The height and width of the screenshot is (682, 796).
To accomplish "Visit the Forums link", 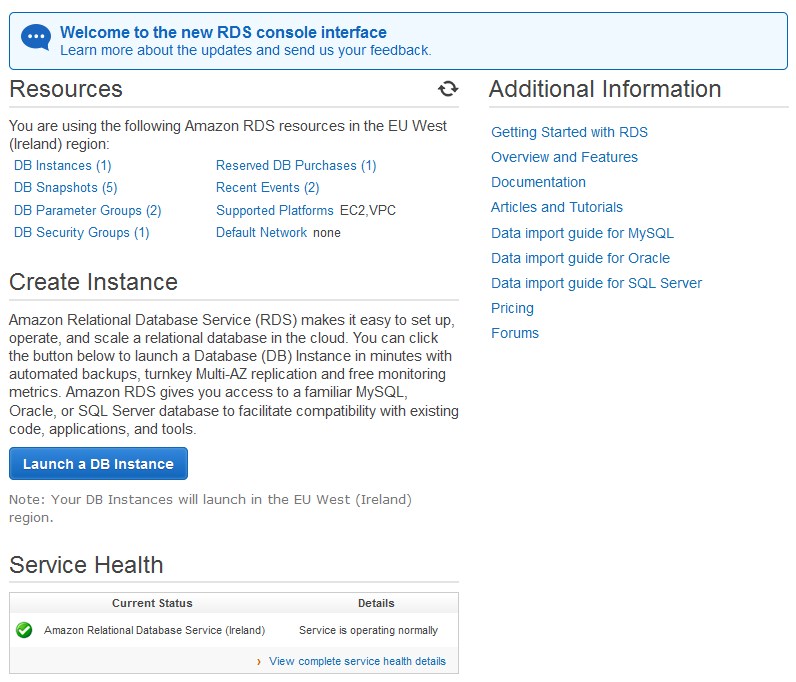I will pos(515,333).
